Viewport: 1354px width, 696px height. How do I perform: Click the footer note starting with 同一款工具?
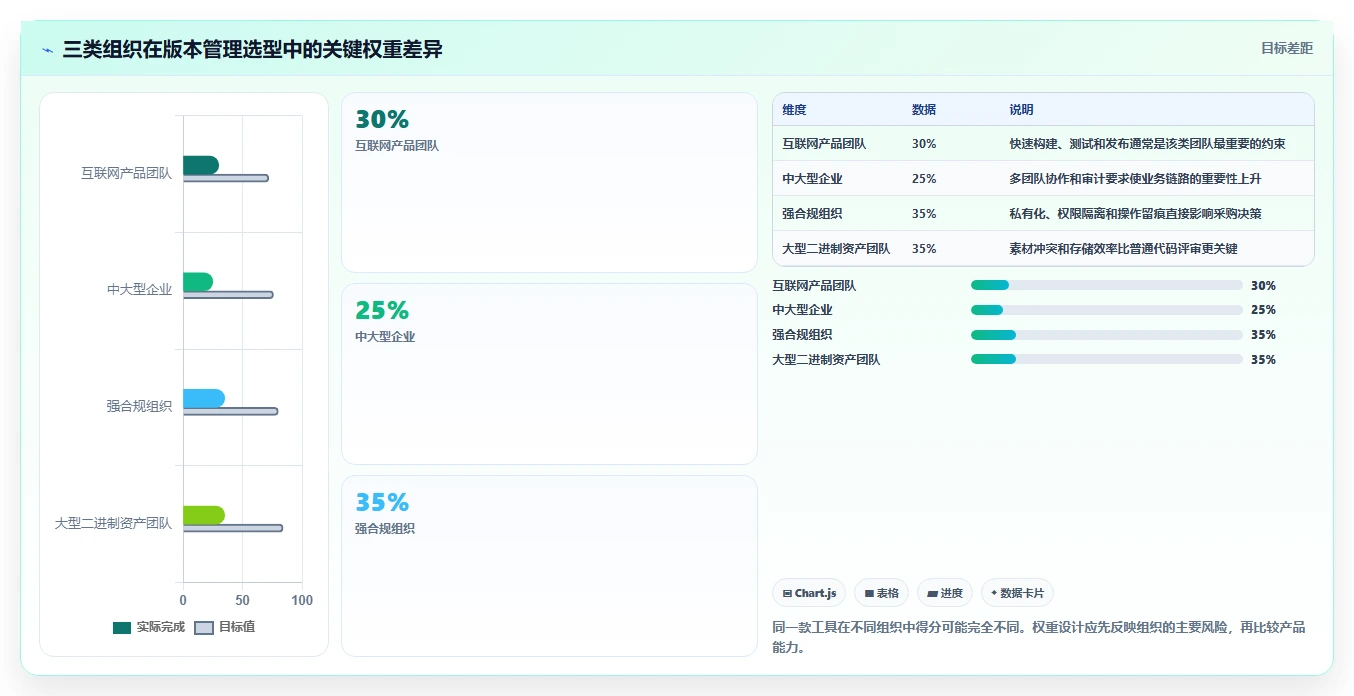1039,637
